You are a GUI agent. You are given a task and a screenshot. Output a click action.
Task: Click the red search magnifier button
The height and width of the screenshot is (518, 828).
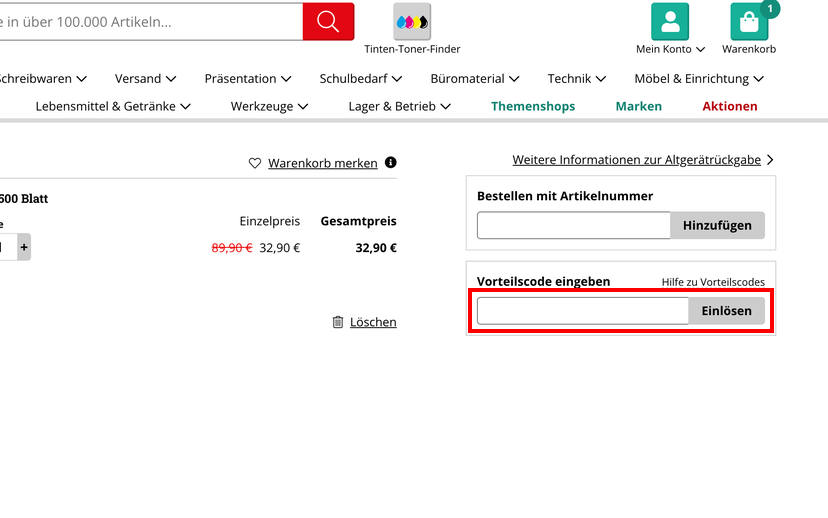coord(328,22)
